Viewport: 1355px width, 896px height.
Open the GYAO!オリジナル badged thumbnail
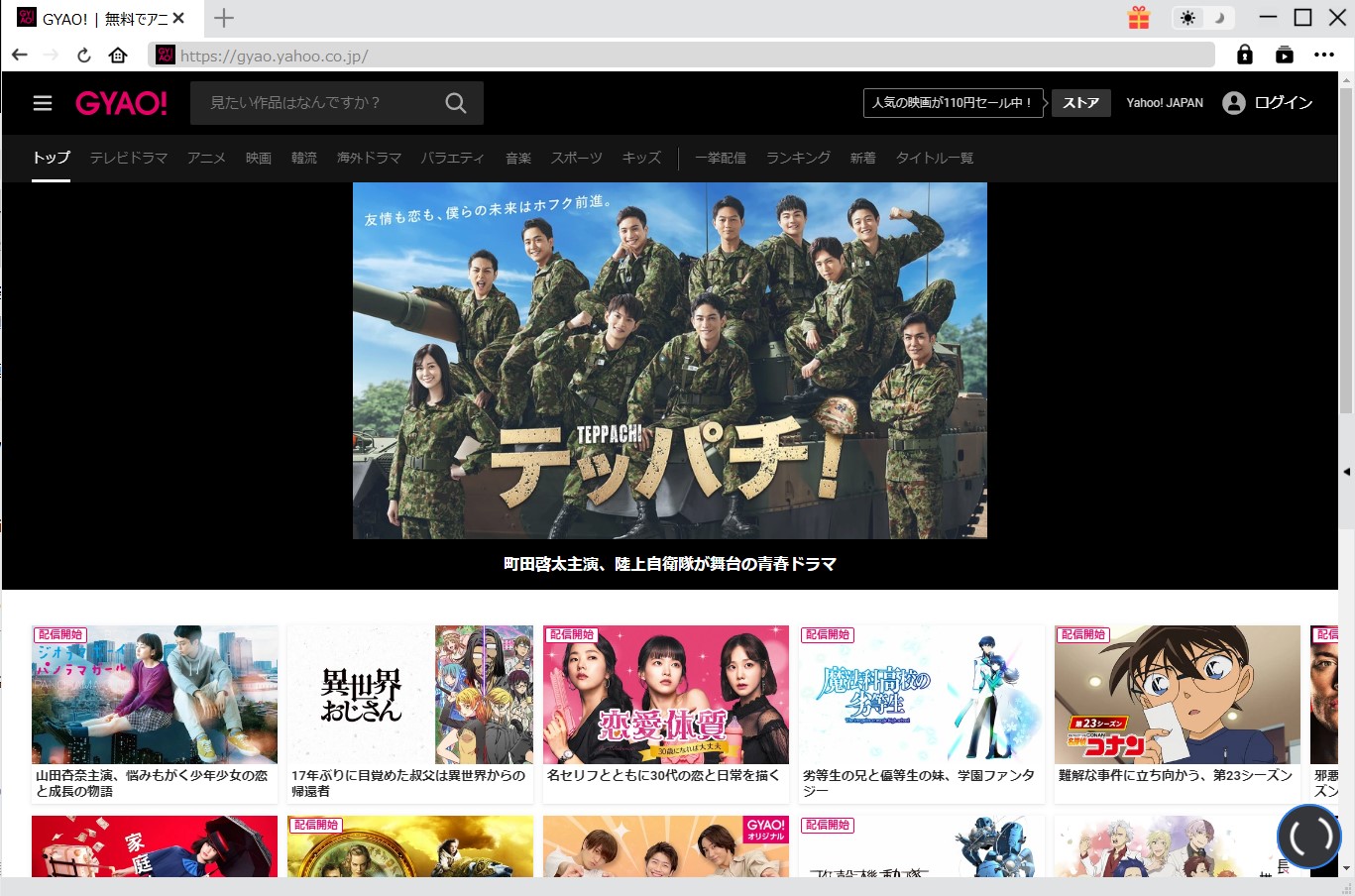[666, 846]
